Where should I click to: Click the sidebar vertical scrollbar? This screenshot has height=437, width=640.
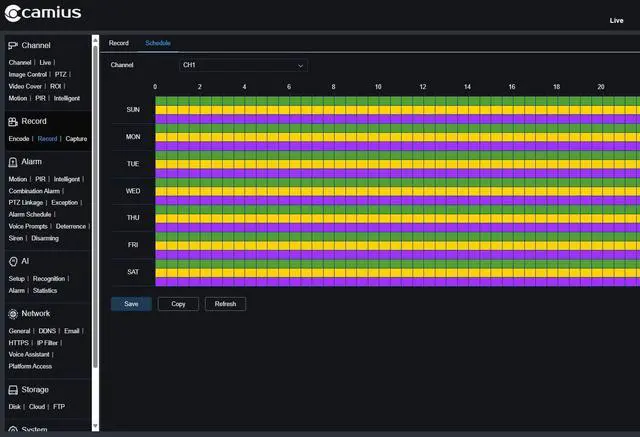[x=96, y=200]
